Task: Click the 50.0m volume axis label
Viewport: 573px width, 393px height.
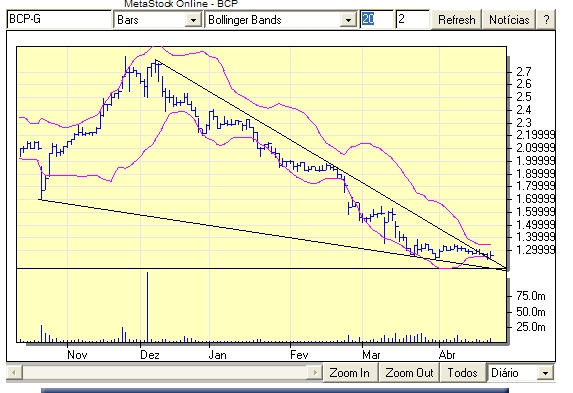Action: click(x=531, y=312)
